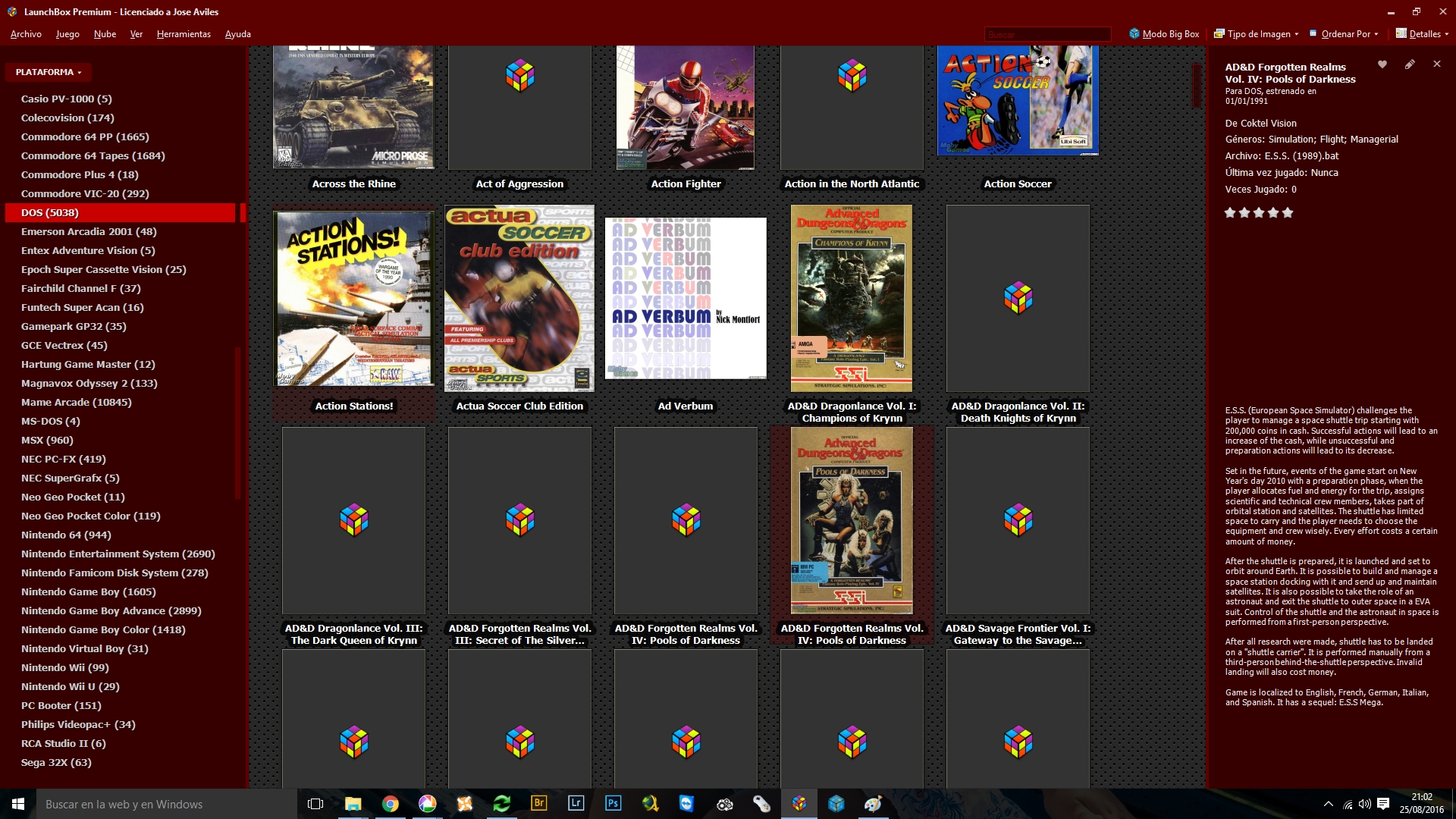Set rating to the third star

coord(1259,213)
